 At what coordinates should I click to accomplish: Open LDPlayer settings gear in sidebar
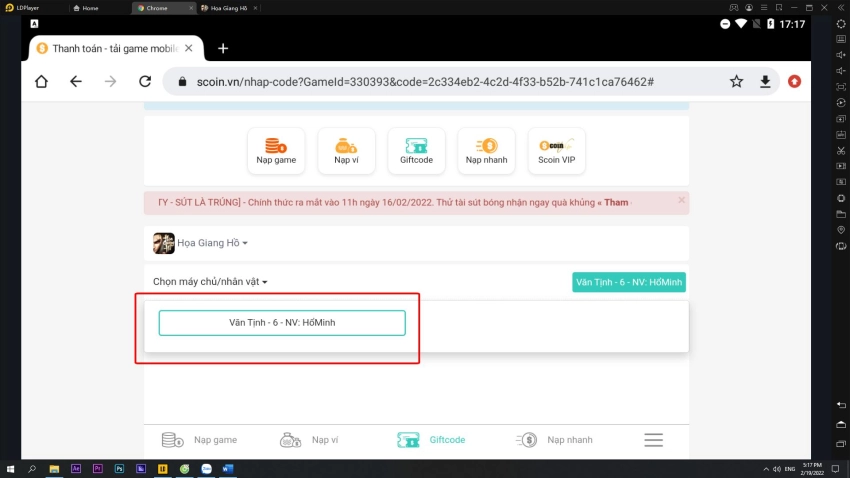pyautogui.click(x=841, y=24)
